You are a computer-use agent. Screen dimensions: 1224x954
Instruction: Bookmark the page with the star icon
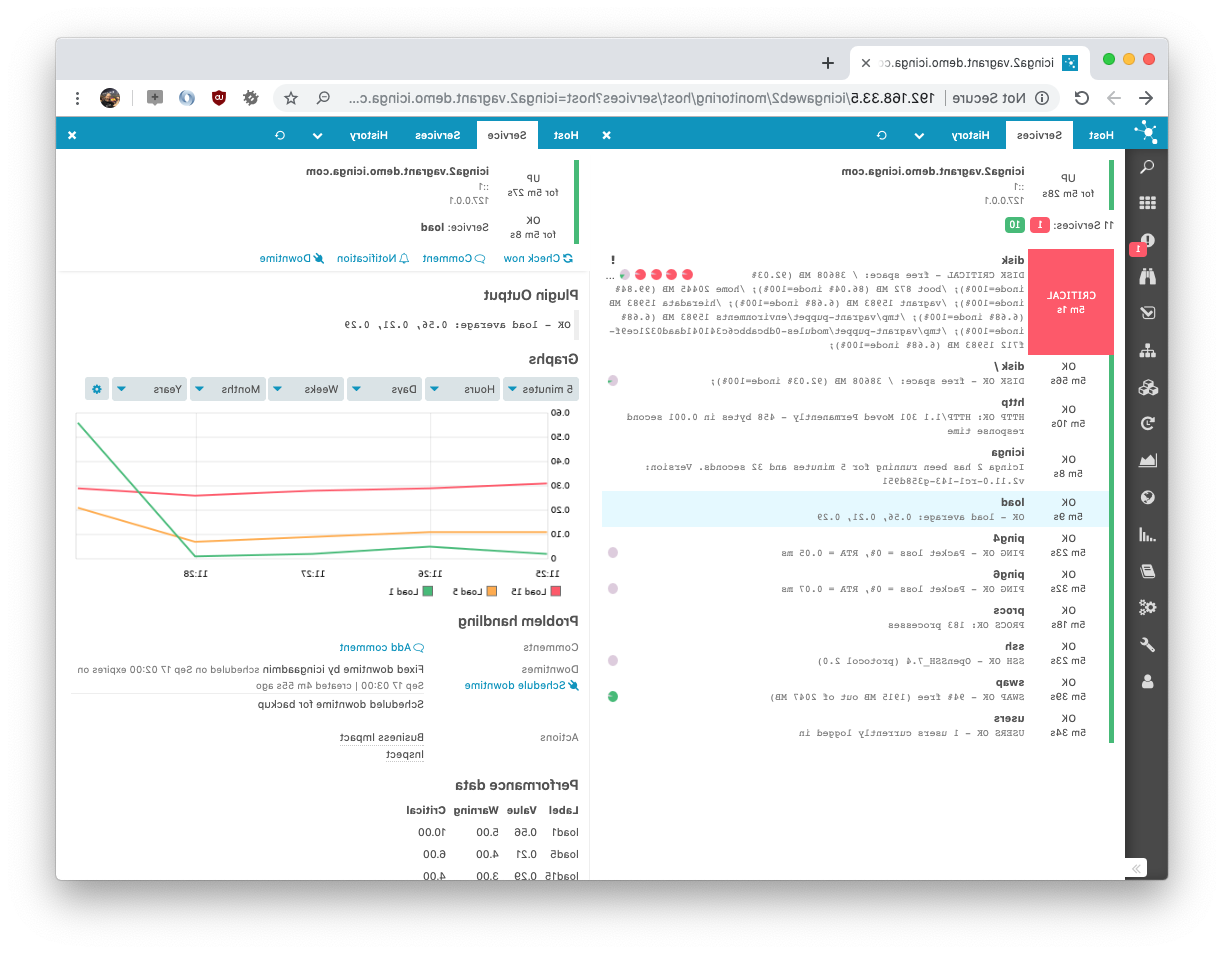(291, 98)
